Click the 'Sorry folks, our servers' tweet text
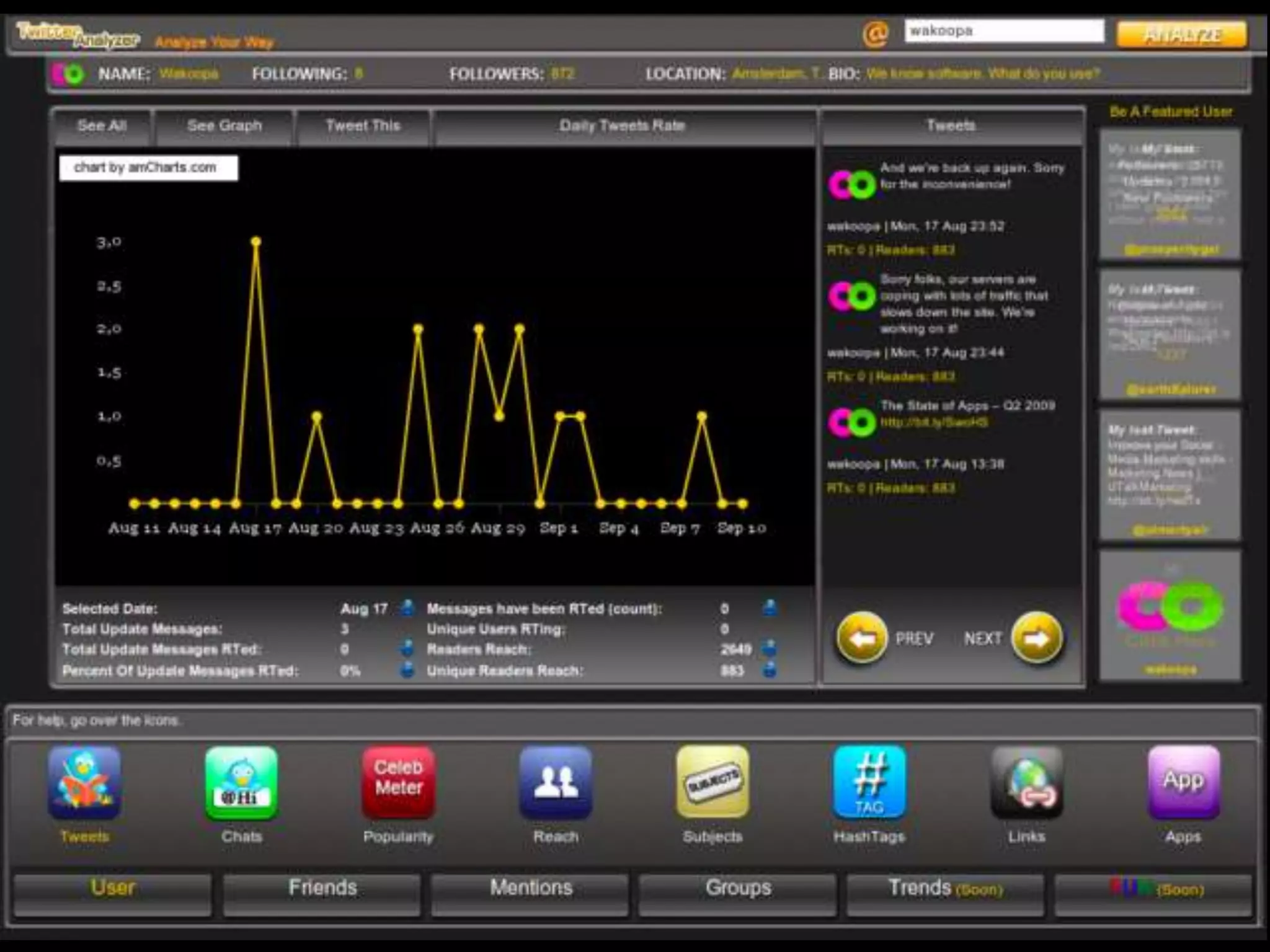Image resolution: width=1270 pixels, height=952 pixels. coord(964,304)
